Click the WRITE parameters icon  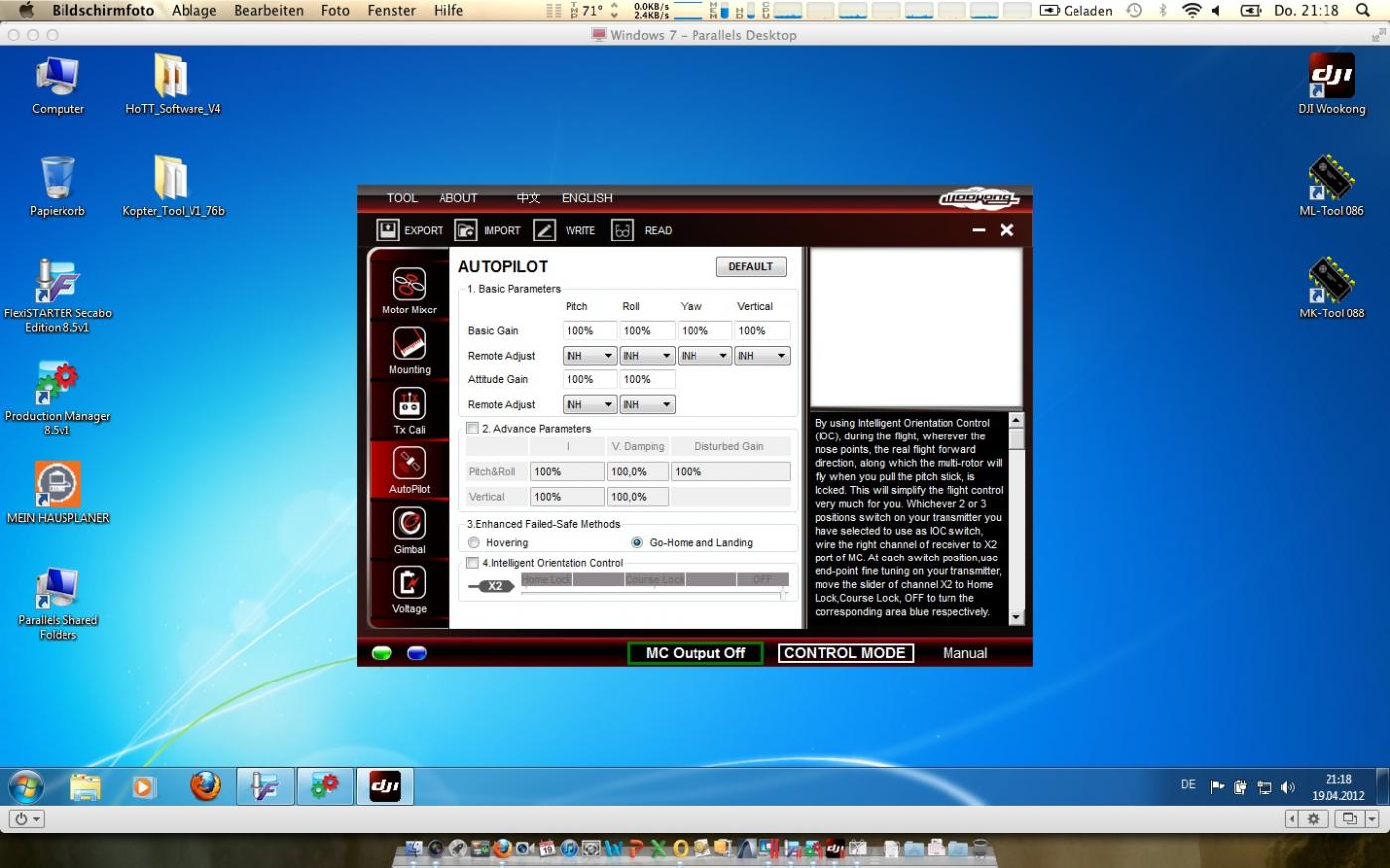(x=545, y=230)
